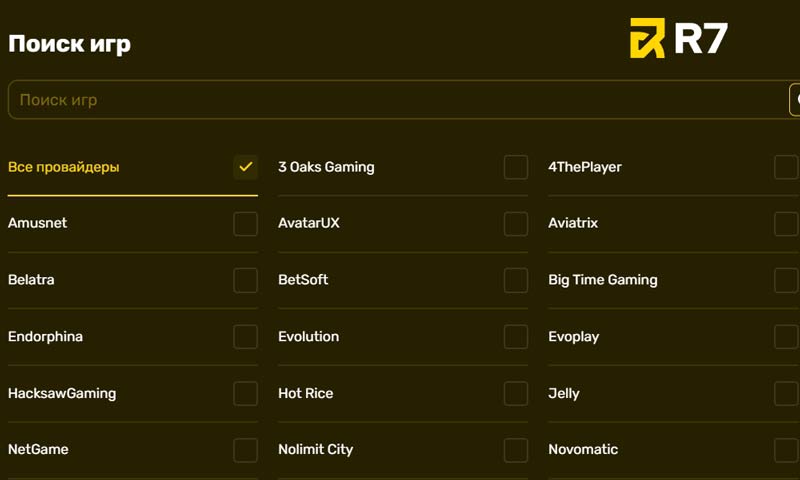Click the Jelly provider label
Image resolution: width=800 pixels, height=480 pixels.
pos(564,394)
